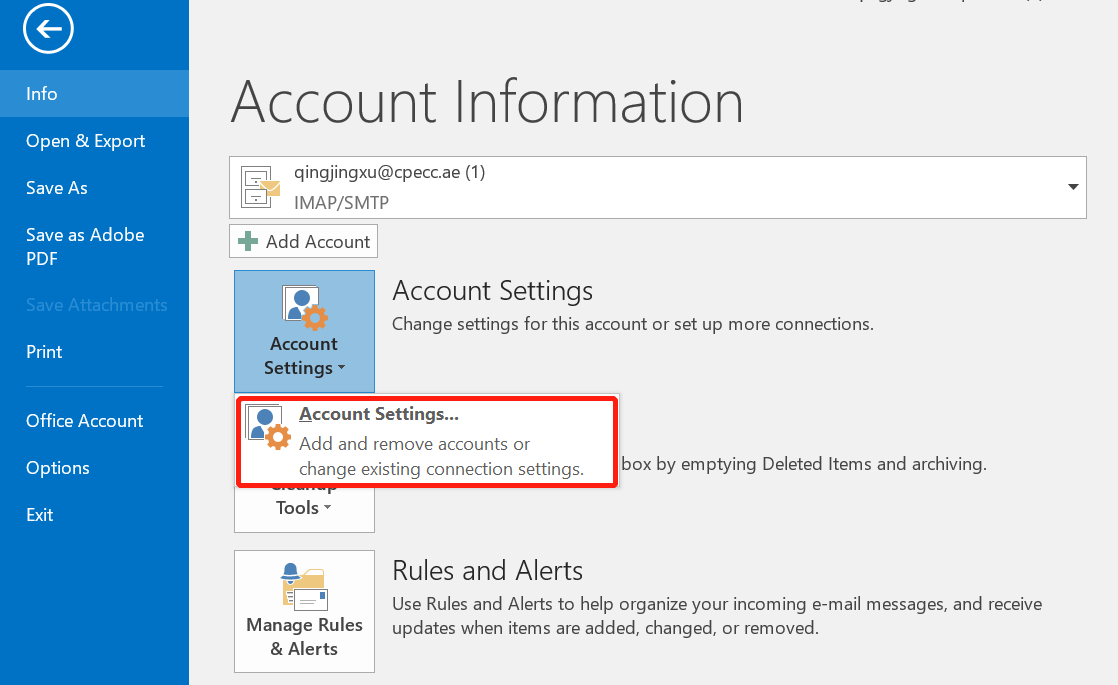Image resolution: width=1118 pixels, height=685 pixels.
Task: Go back using the circled arrow
Action: click(48, 29)
